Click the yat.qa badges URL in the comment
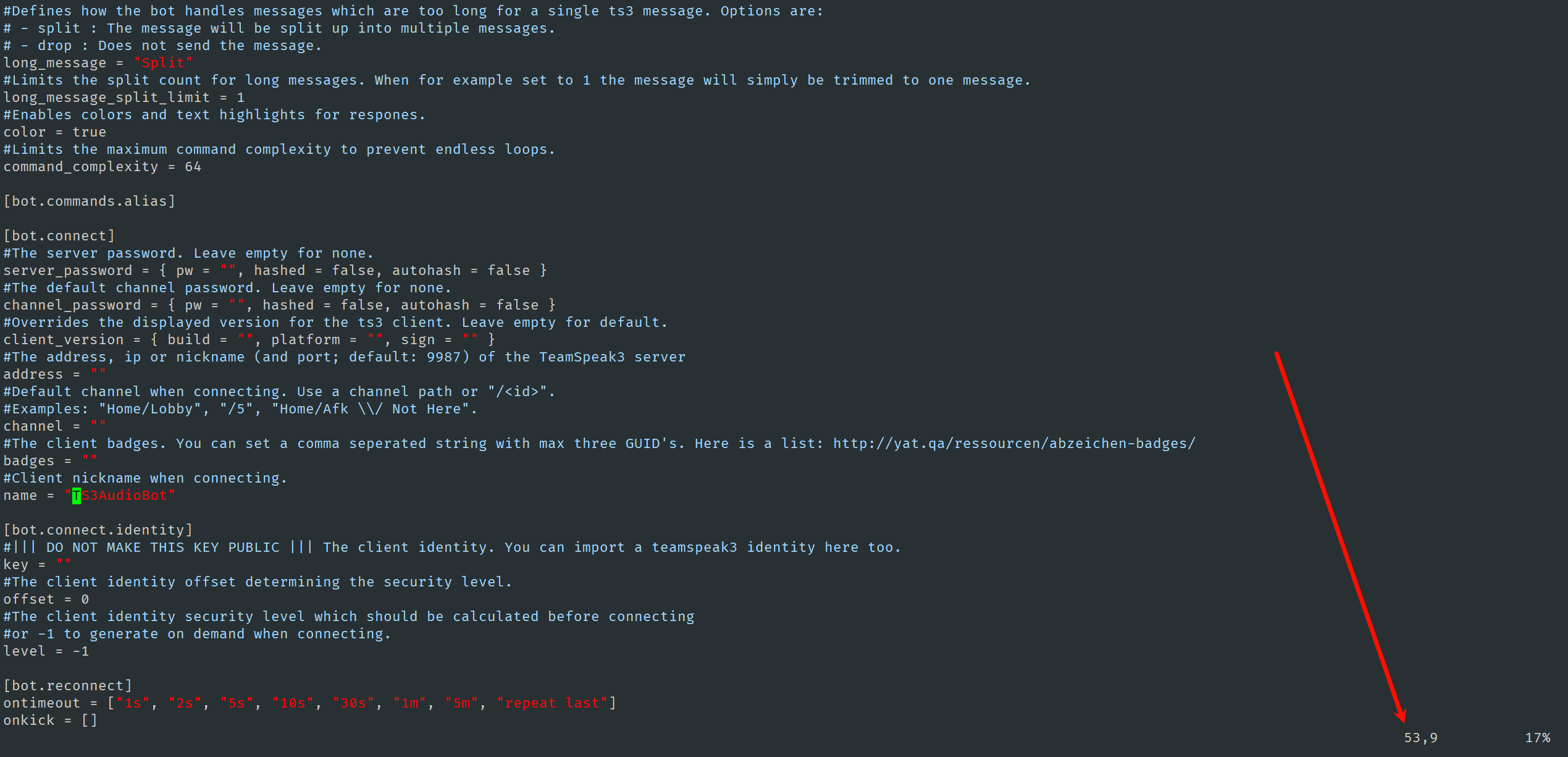This screenshot has height=757, width=1568. click(1014, 444)
